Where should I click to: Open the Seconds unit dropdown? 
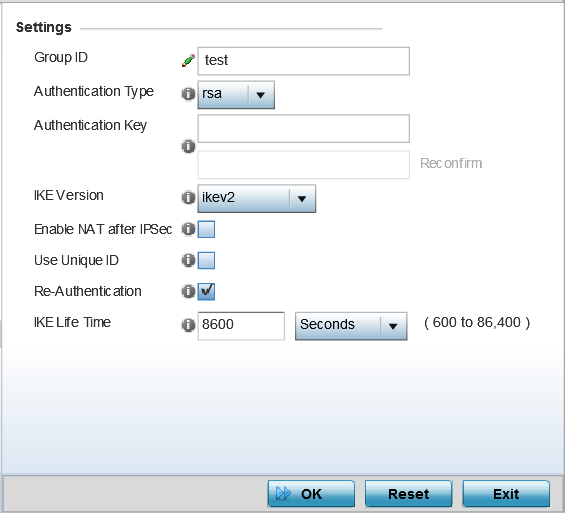click(351, 326)
